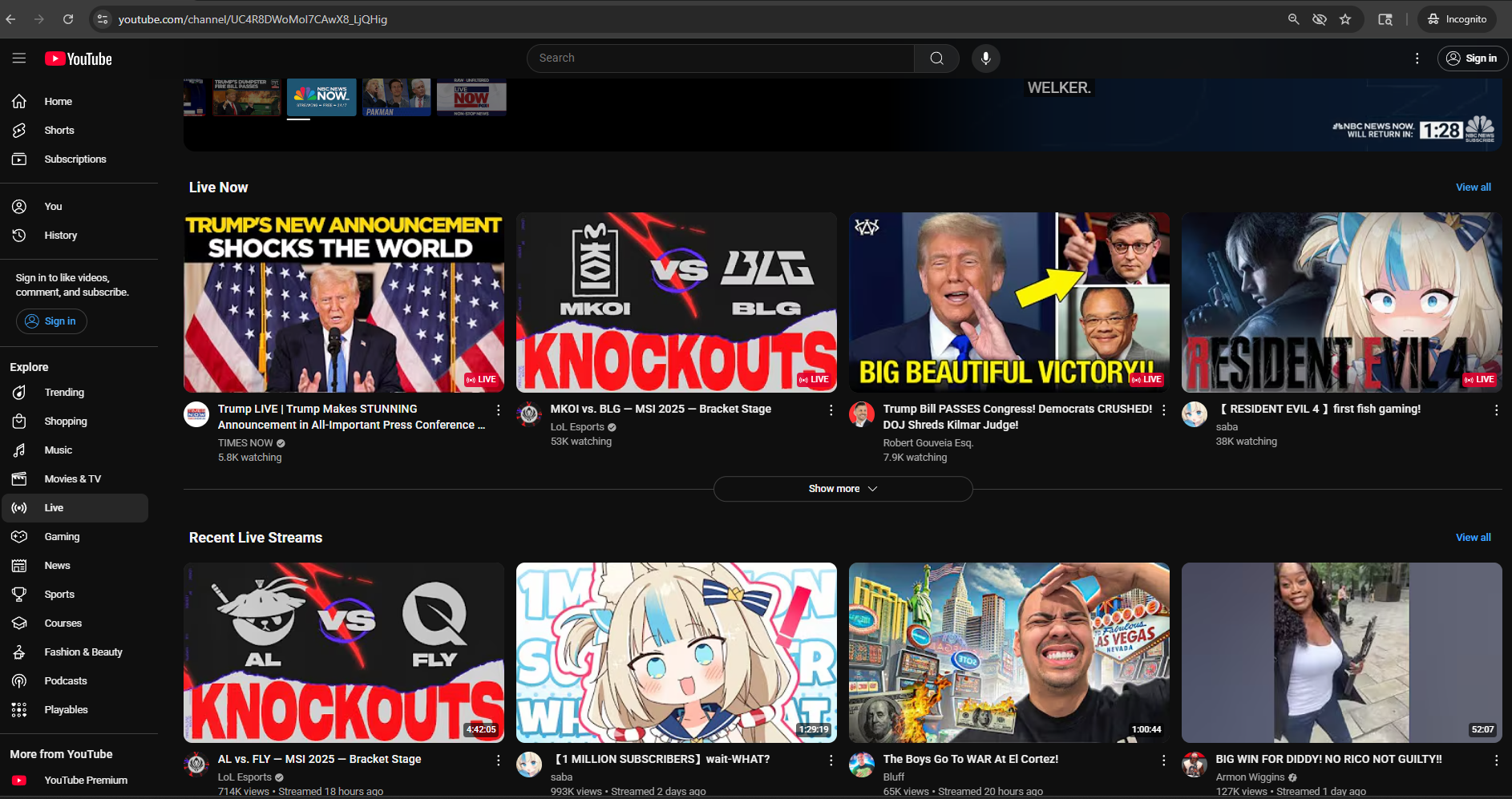Open the Gaming category
The width and height of the screenshot is (1512, 799).
pyautogui.click(x=75, y=537)
